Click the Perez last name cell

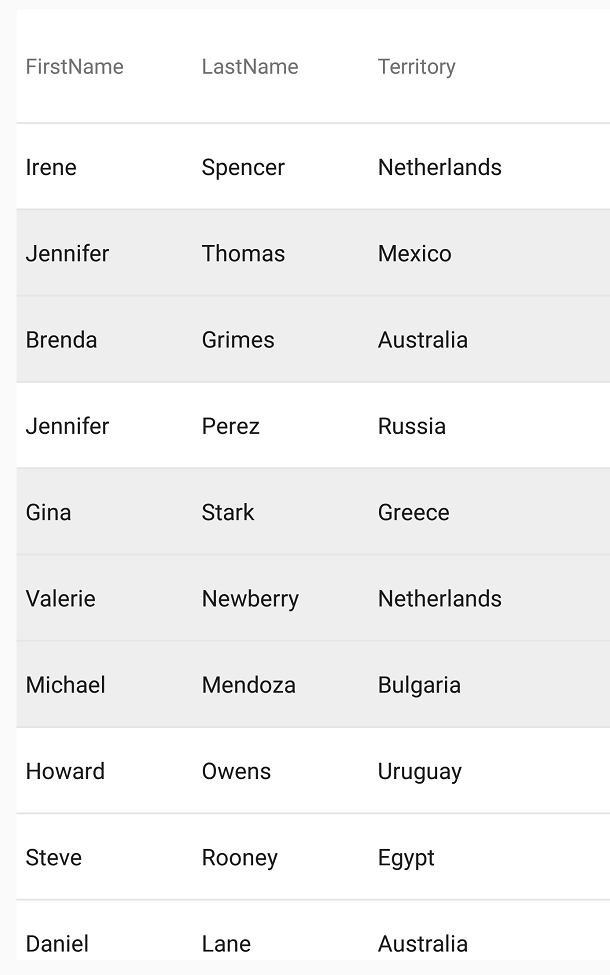pyautogui.click(x=231, y=426)
